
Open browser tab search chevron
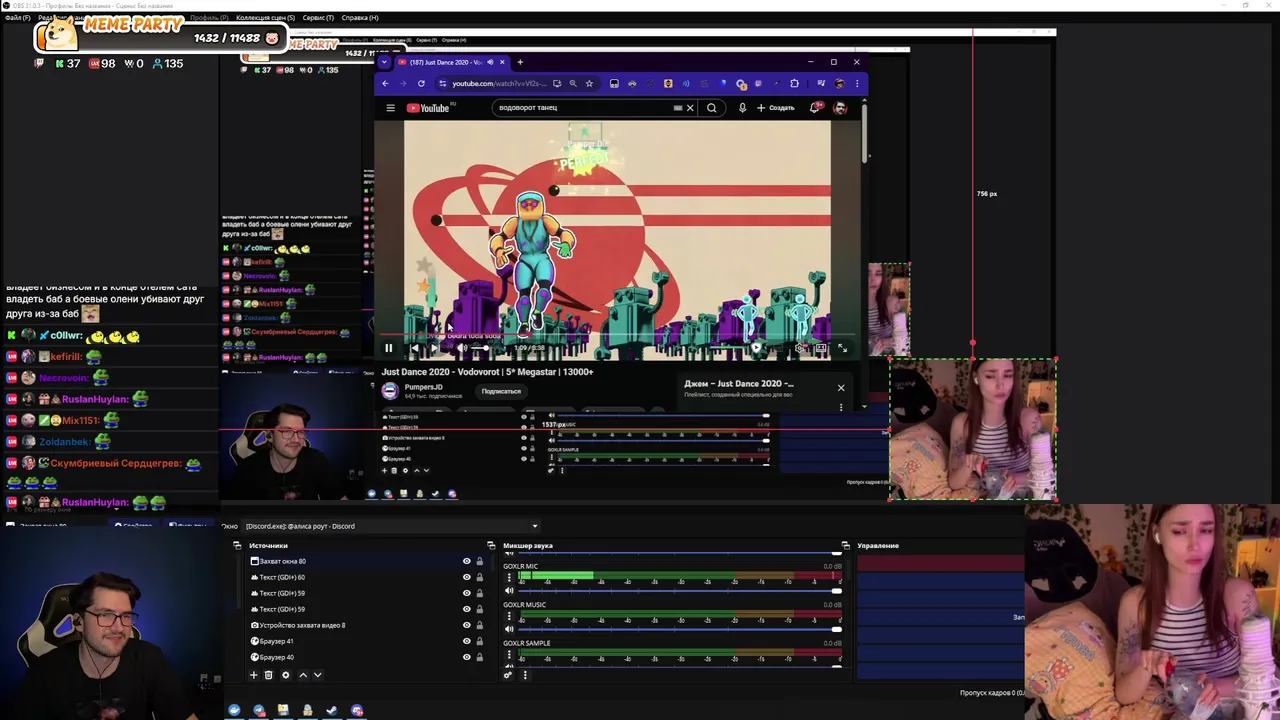click(x=384, y=62)
